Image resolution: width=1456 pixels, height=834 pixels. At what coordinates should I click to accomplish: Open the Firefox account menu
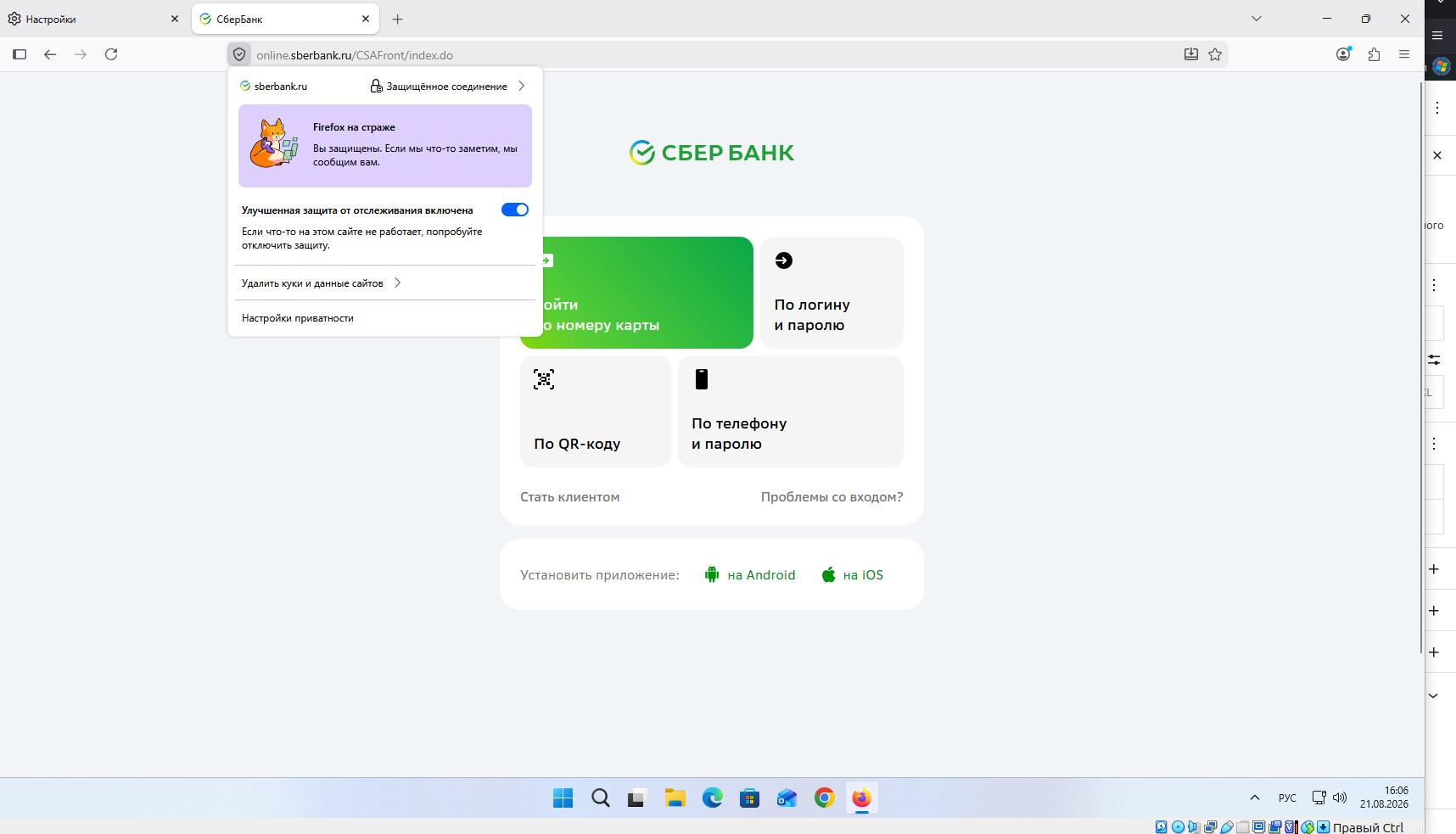[x=1343, y=54]
